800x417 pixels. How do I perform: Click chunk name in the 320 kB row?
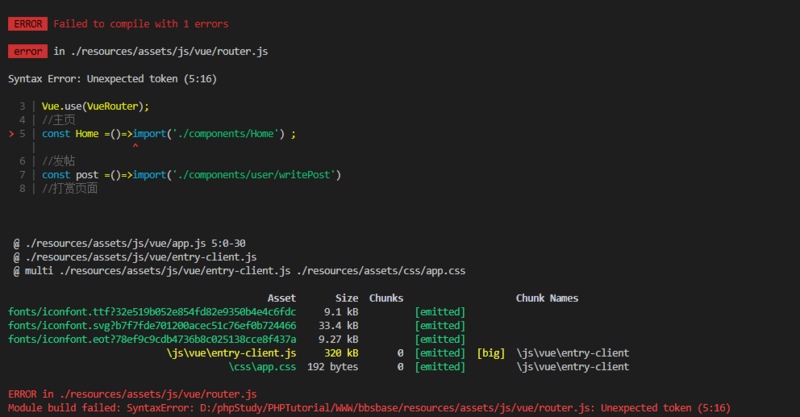(x=572, y=353)
